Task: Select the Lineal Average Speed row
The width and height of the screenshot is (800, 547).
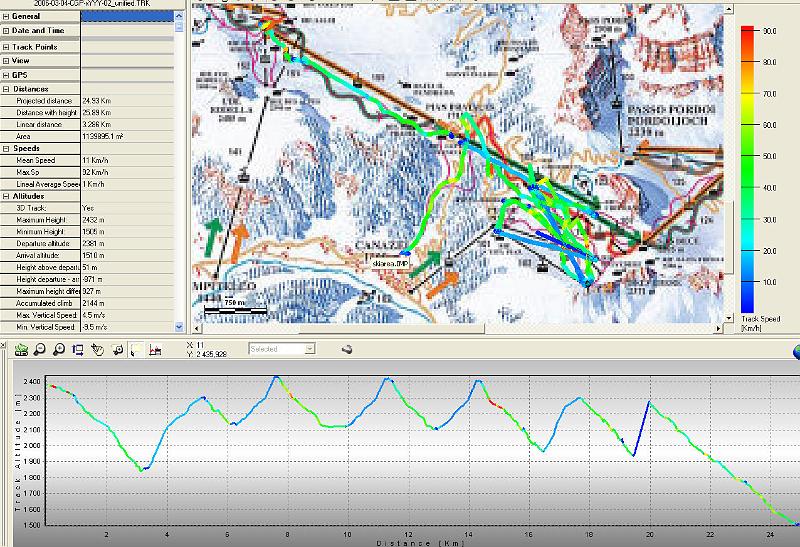Action: coord(87,184)
